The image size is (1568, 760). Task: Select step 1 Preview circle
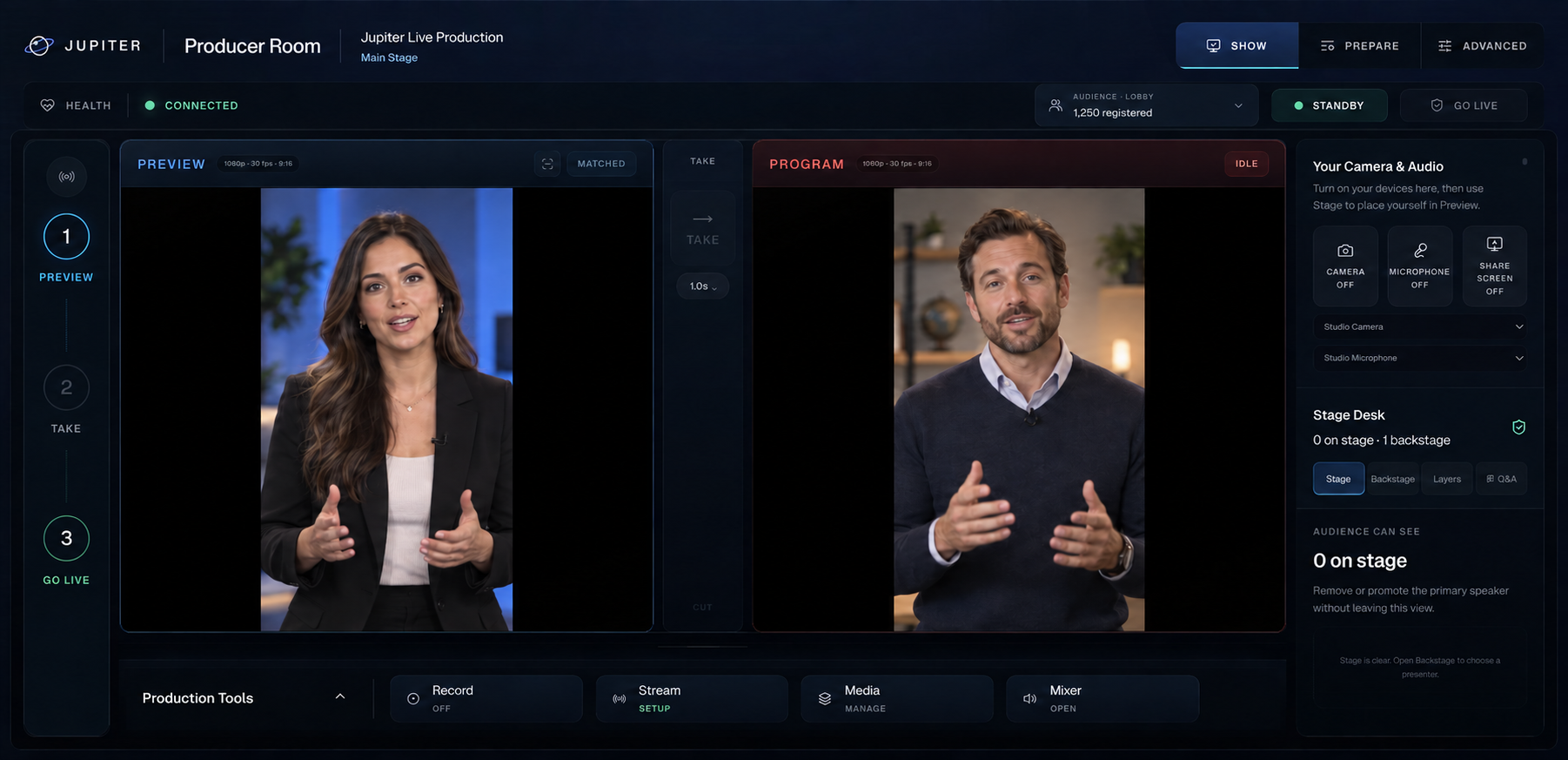[x=66, y=236]
